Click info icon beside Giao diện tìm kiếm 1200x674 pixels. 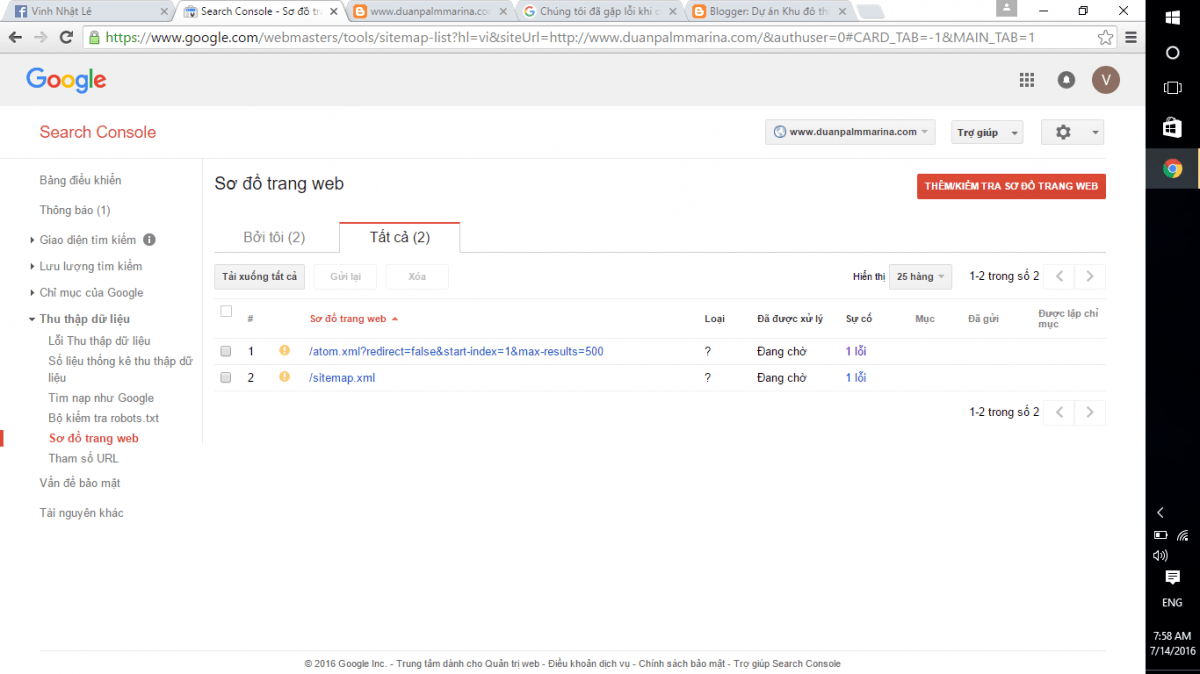pos(149,240)
